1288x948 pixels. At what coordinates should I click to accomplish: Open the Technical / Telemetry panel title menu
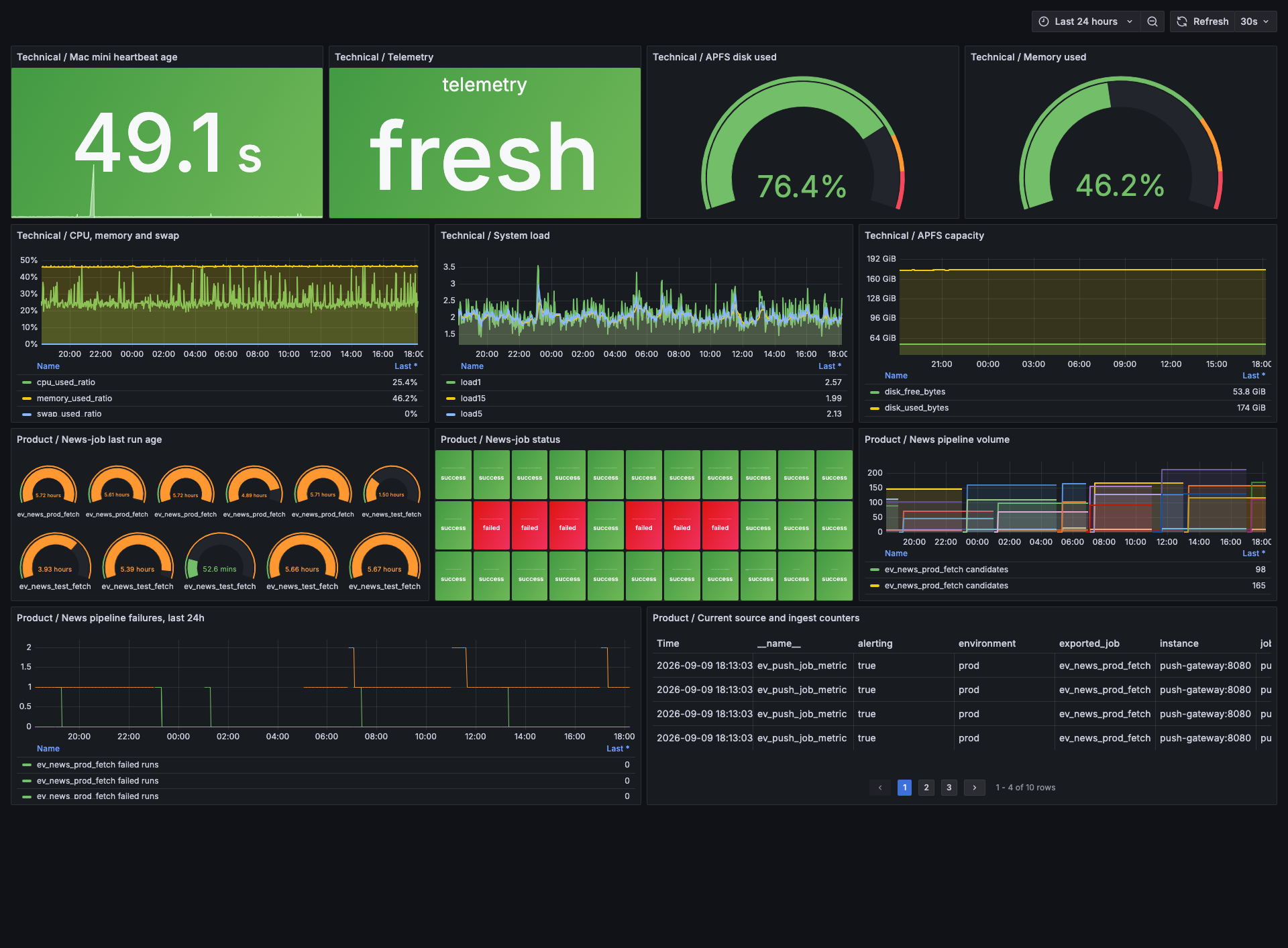click(384, 57)
